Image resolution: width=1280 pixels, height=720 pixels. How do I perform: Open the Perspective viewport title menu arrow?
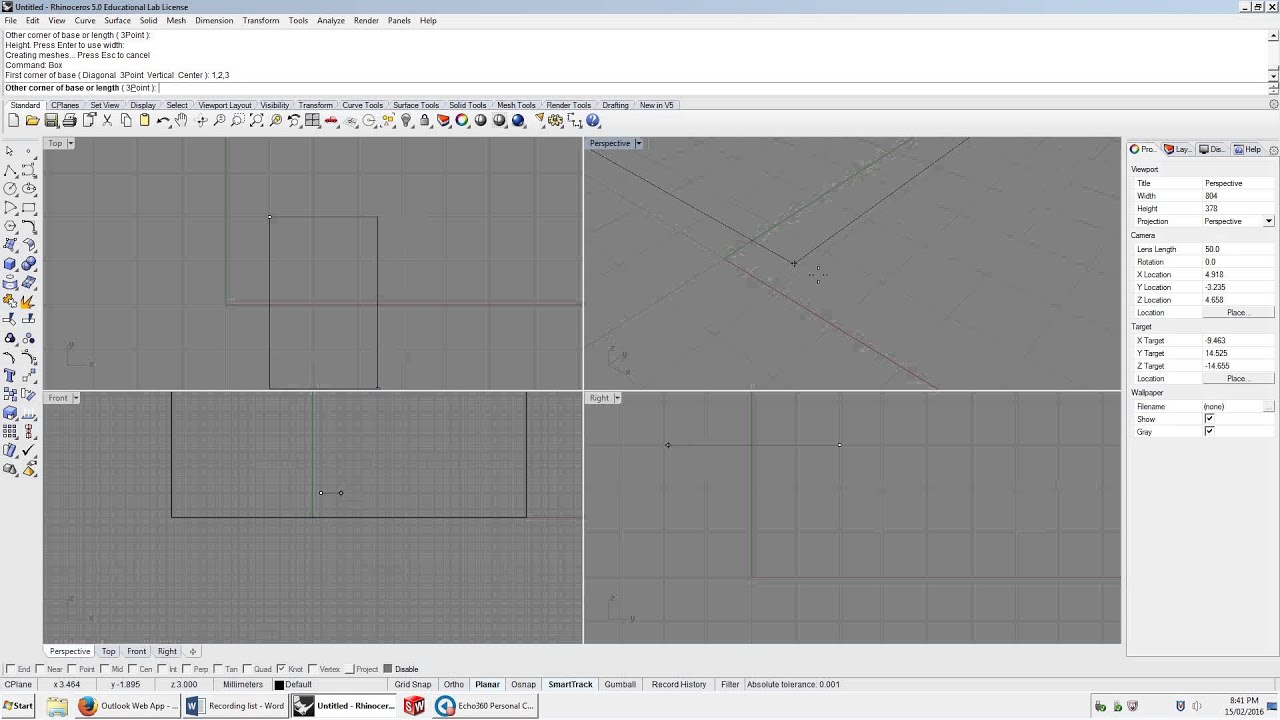pos(638,143)
